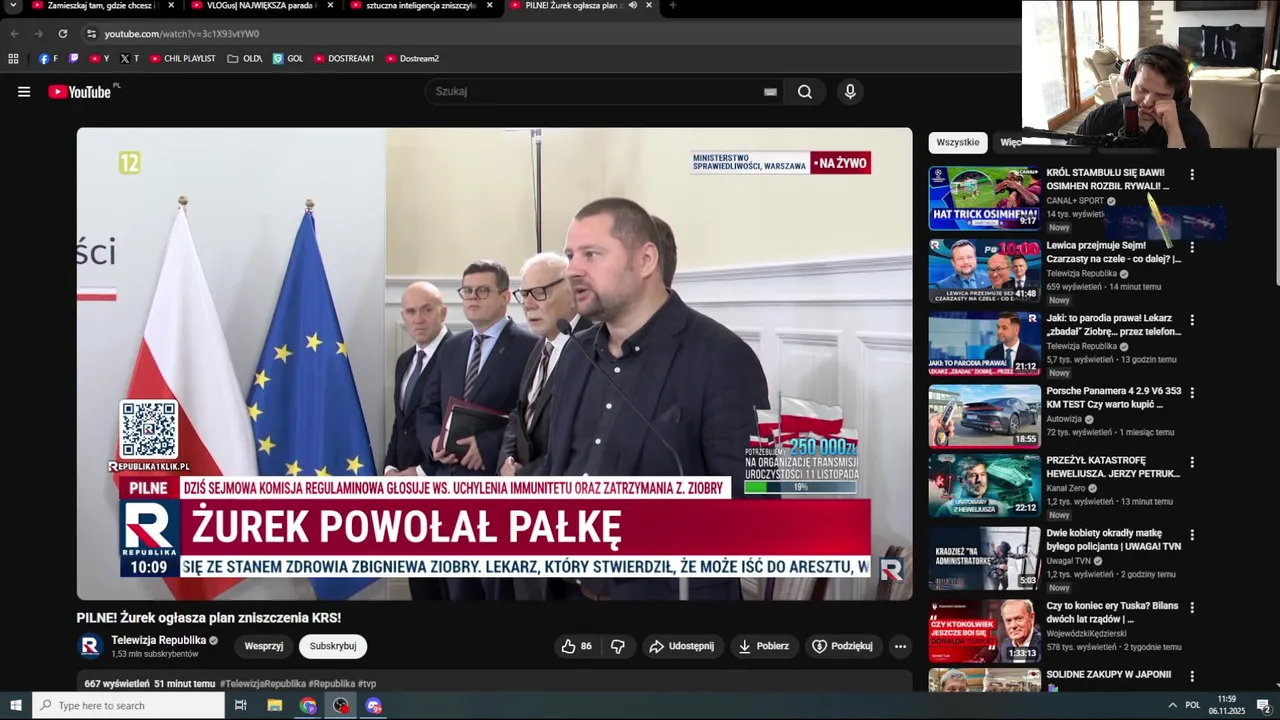This screenshot has width=1280, height=720.
Task: Close the sztuczna inteligencja tab
Action: (489, 5)
